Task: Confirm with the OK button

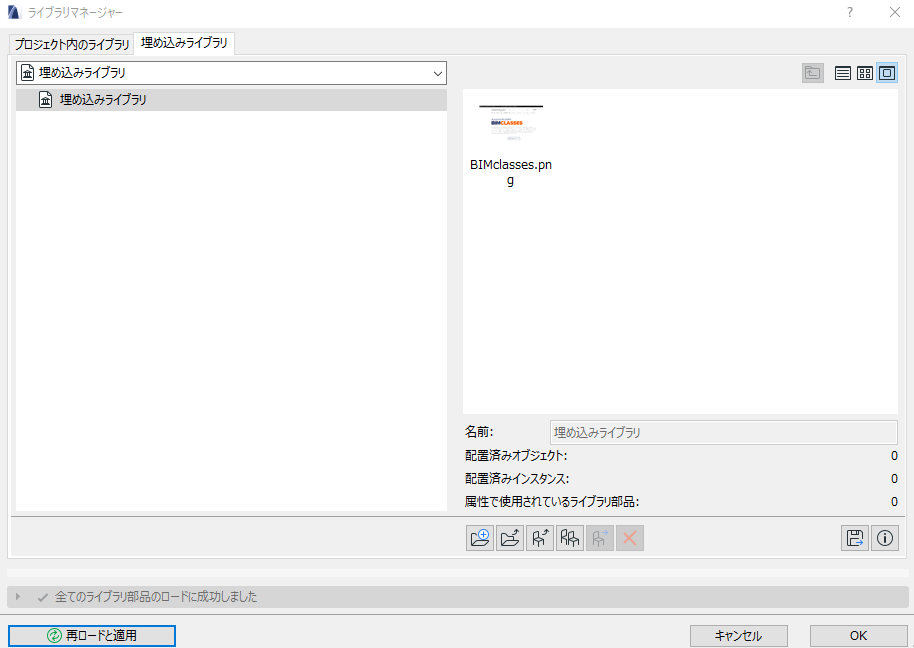Action: (x=858, y=636)
